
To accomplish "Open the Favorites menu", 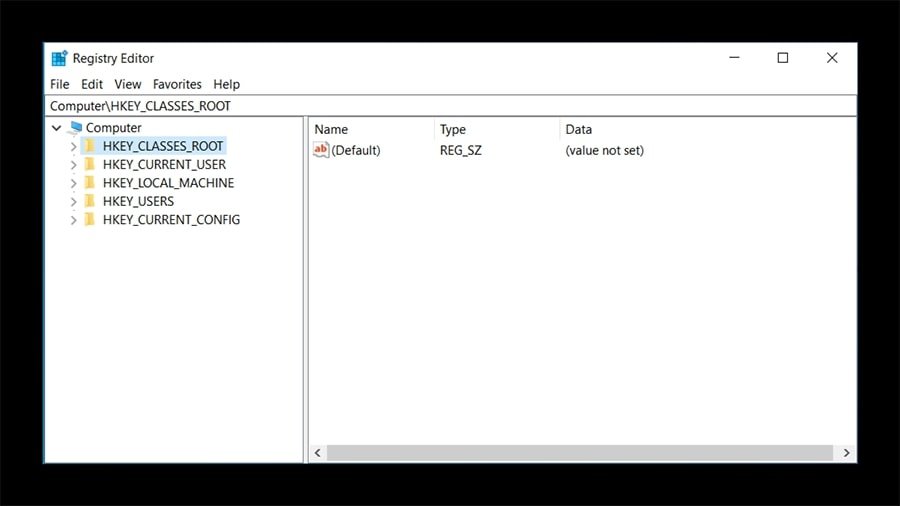I will [177, 84].
